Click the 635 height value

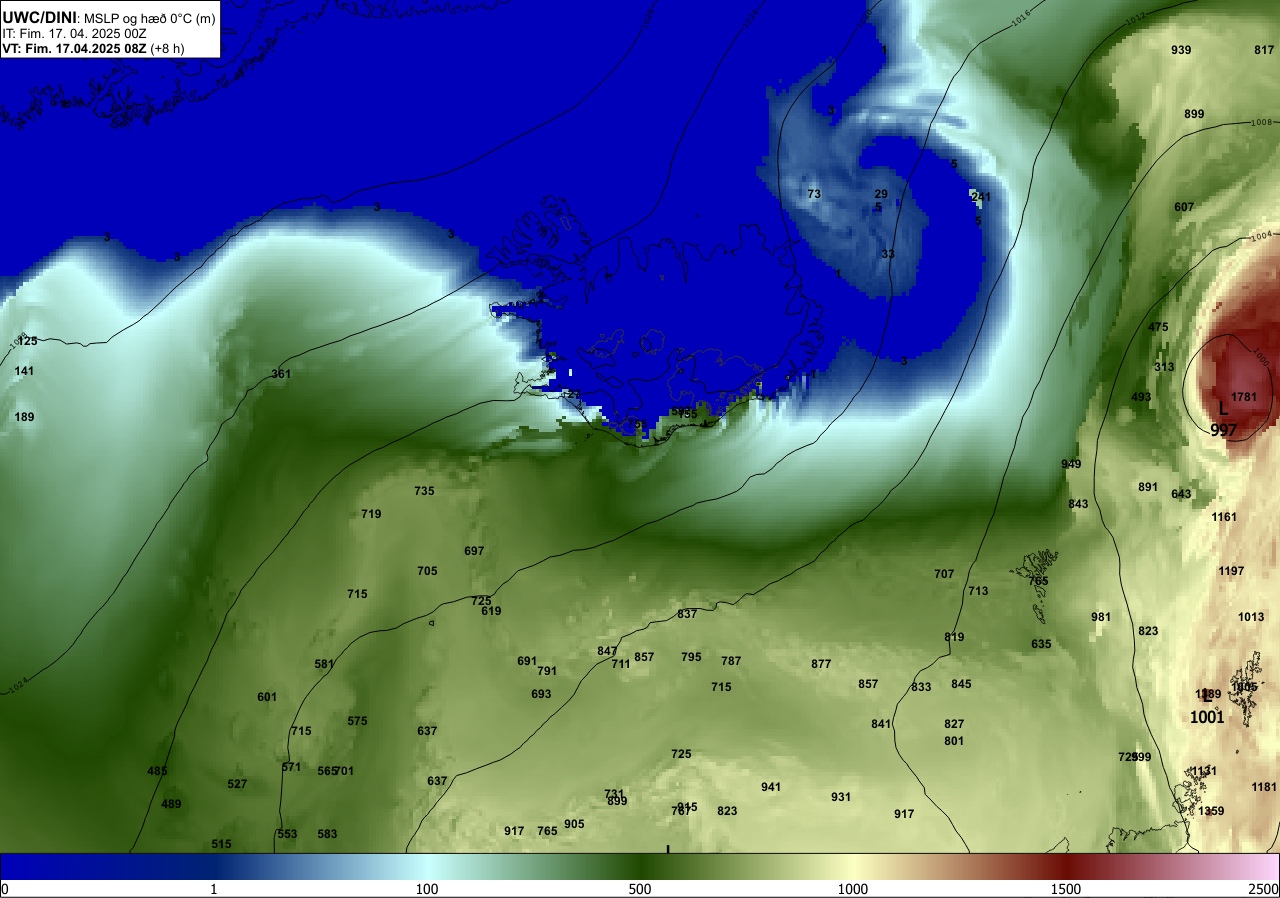1041,644
